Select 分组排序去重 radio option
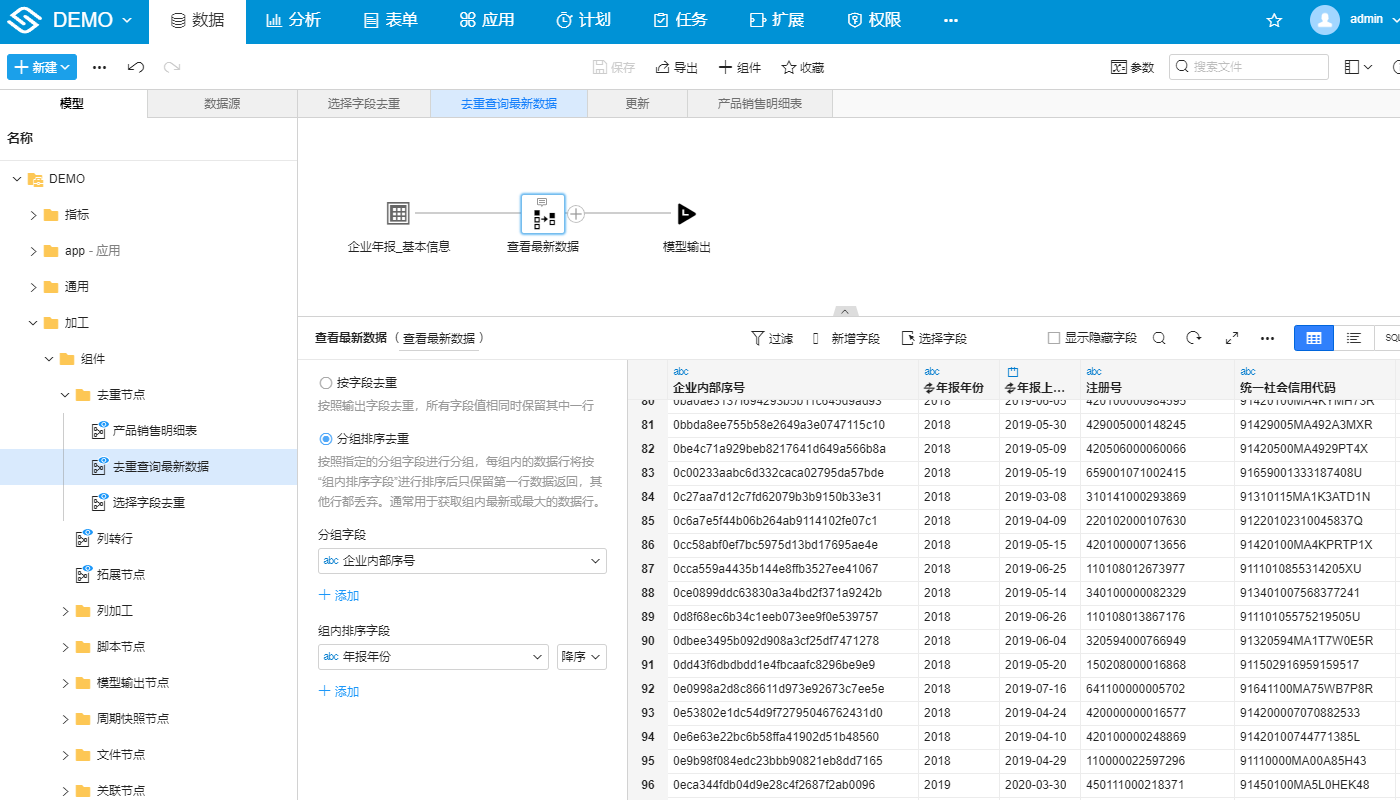 click(325, 439)
